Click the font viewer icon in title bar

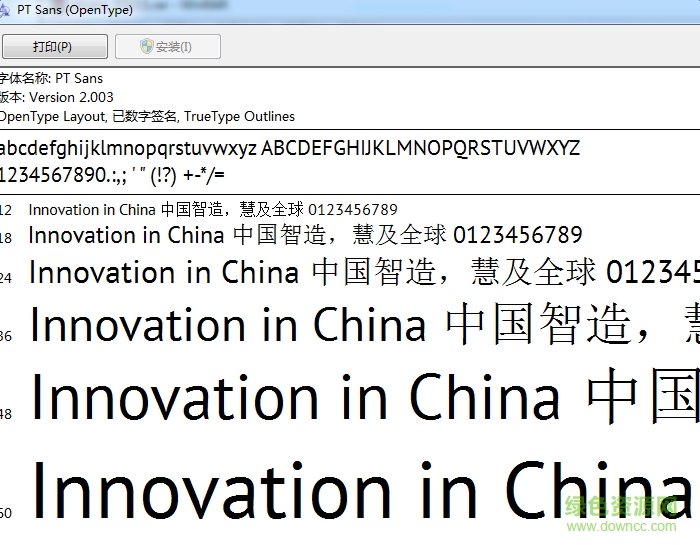[4, 10]
